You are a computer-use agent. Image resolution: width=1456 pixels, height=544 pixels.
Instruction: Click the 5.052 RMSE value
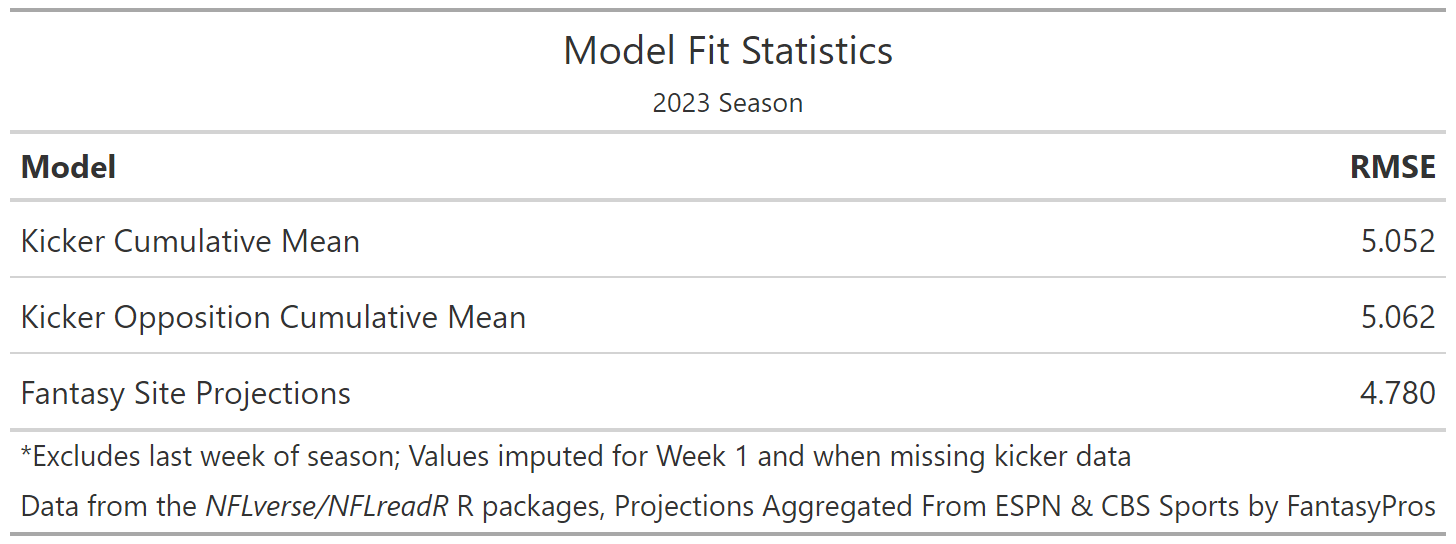coord(1398,241)
